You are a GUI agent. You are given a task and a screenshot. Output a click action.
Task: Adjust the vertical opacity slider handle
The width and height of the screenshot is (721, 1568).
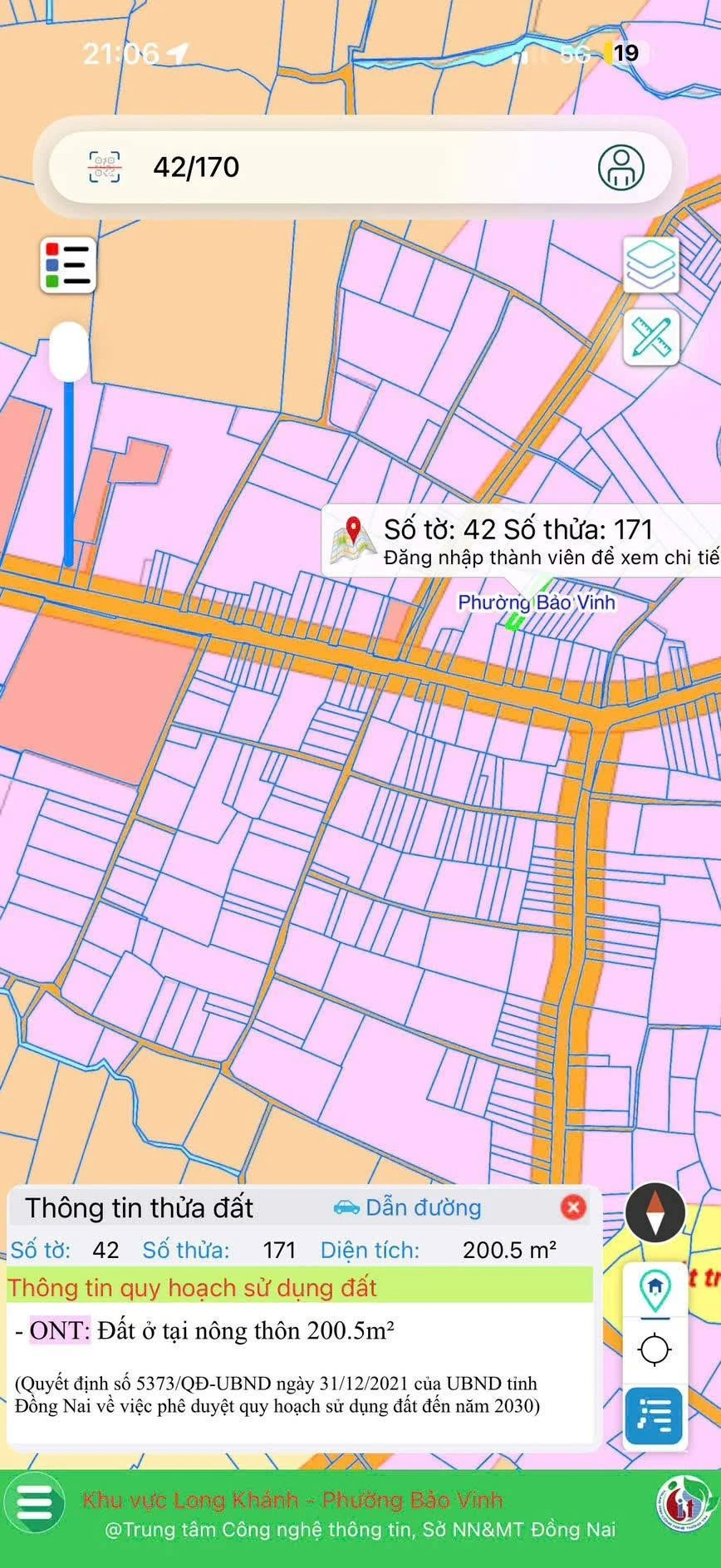click(69, 351)
